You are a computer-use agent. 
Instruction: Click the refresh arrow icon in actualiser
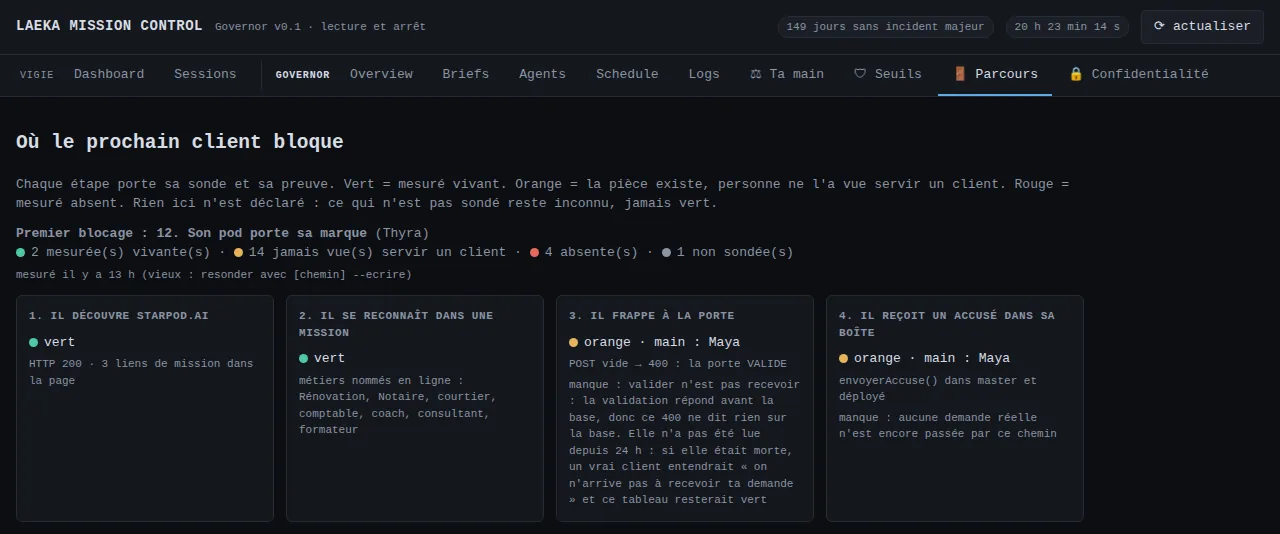pos(1160,26)
